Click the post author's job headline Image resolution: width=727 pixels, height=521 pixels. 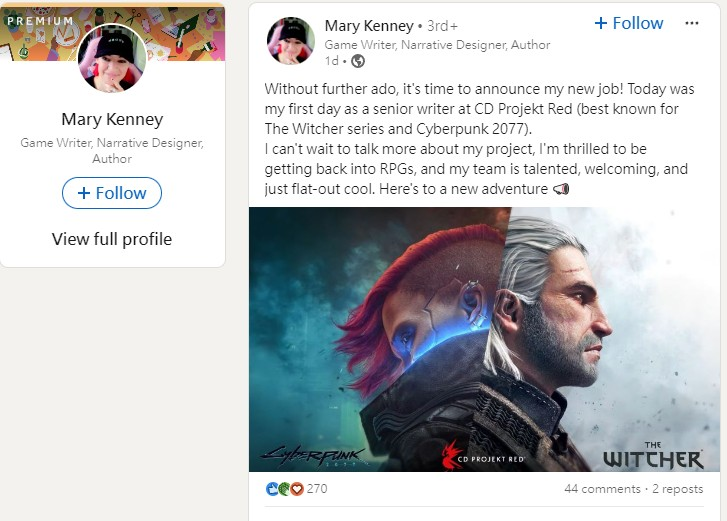(437, 45)
